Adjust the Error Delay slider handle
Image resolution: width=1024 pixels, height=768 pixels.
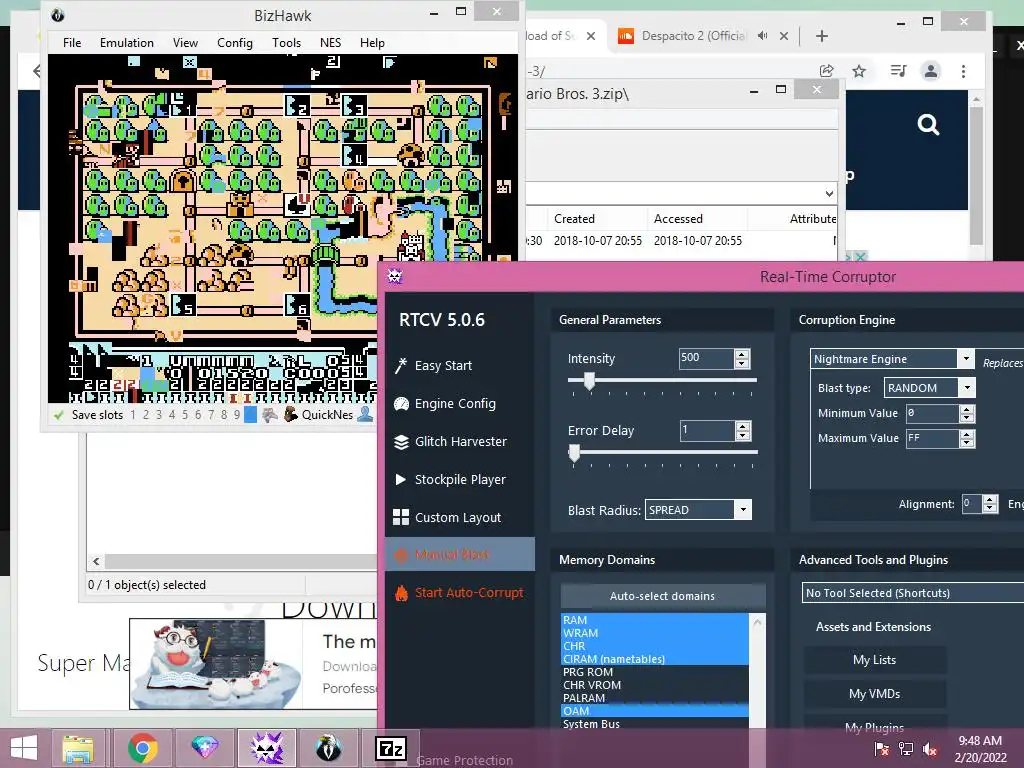pyautogui.click(x=574, y=453)
